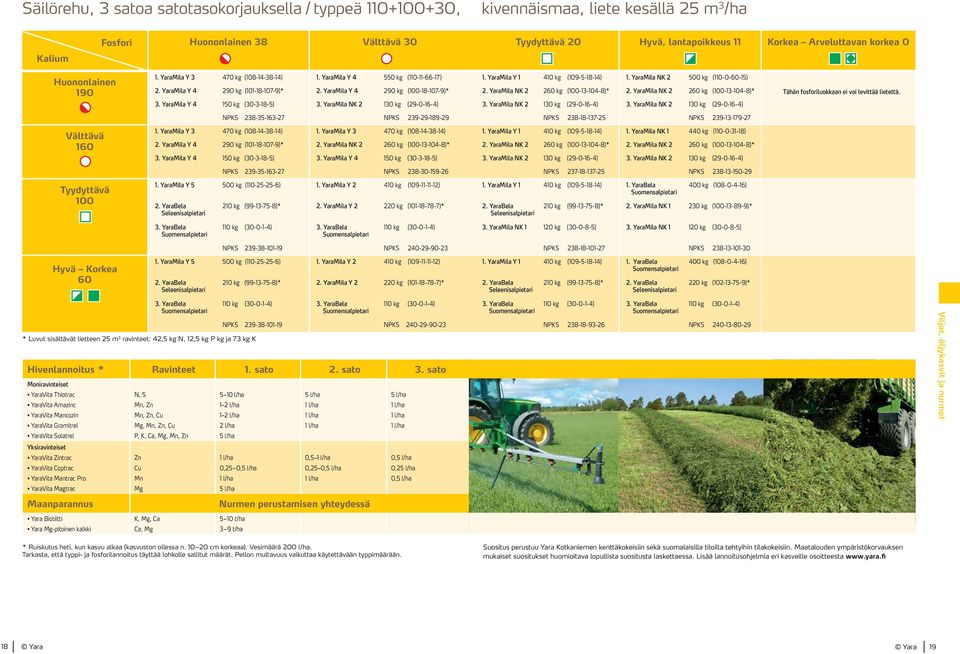
Task: Click the solid green square in the Korkea column header
Action: (834, 59)
